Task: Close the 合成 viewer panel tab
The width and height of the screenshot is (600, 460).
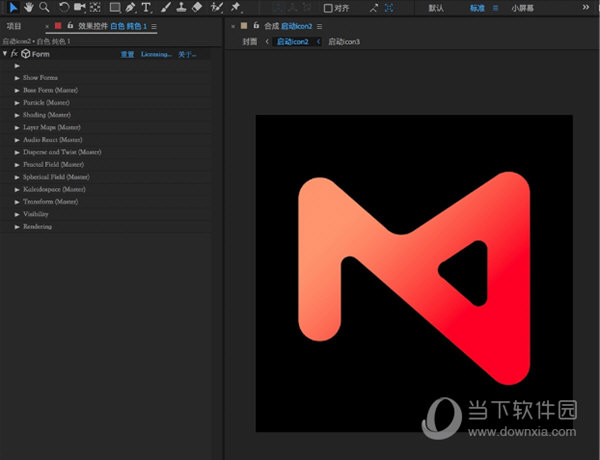Action: [233, 26]
